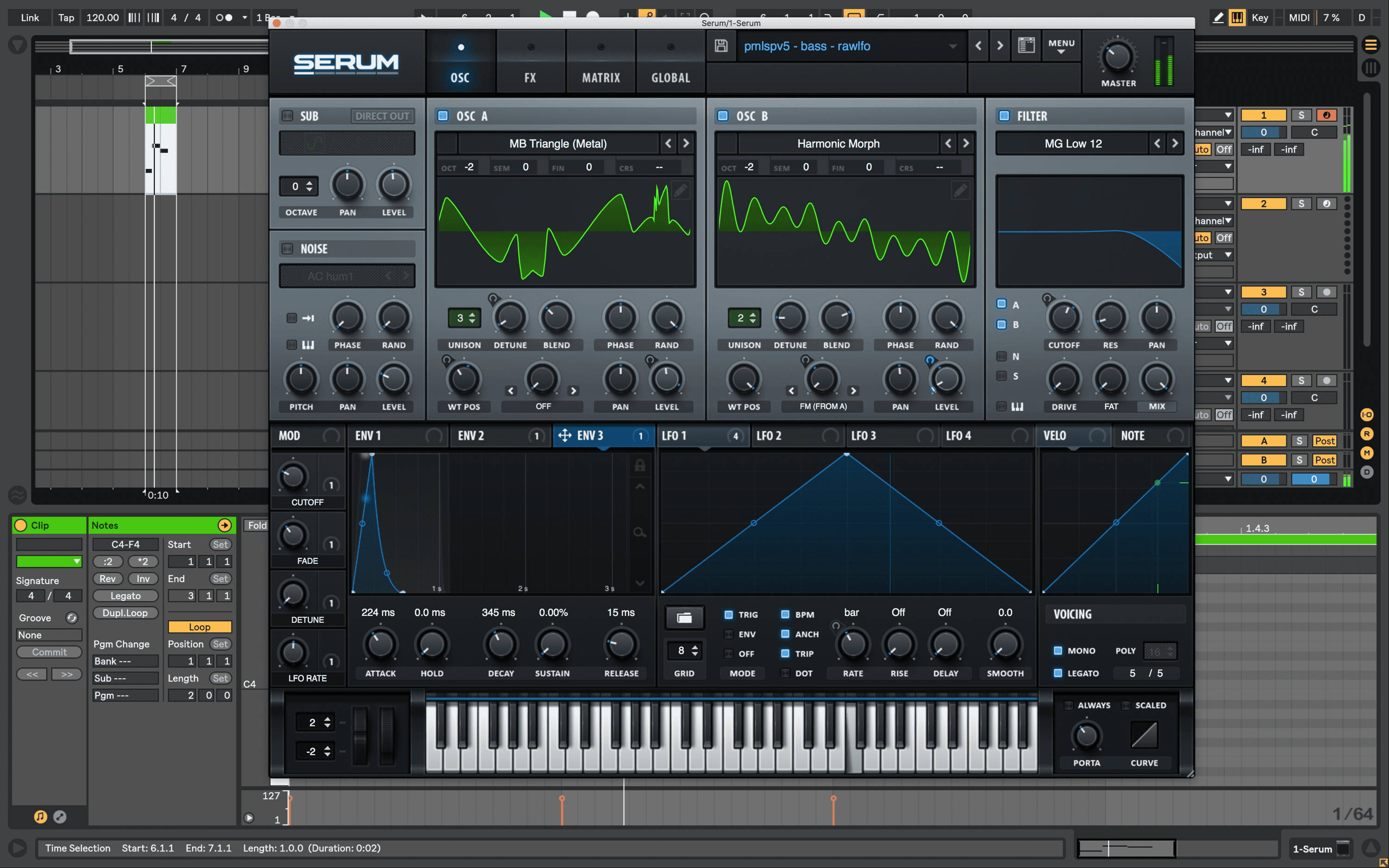
Task: Toggle MONO voicing checkbox
Action: (1058, 650)
